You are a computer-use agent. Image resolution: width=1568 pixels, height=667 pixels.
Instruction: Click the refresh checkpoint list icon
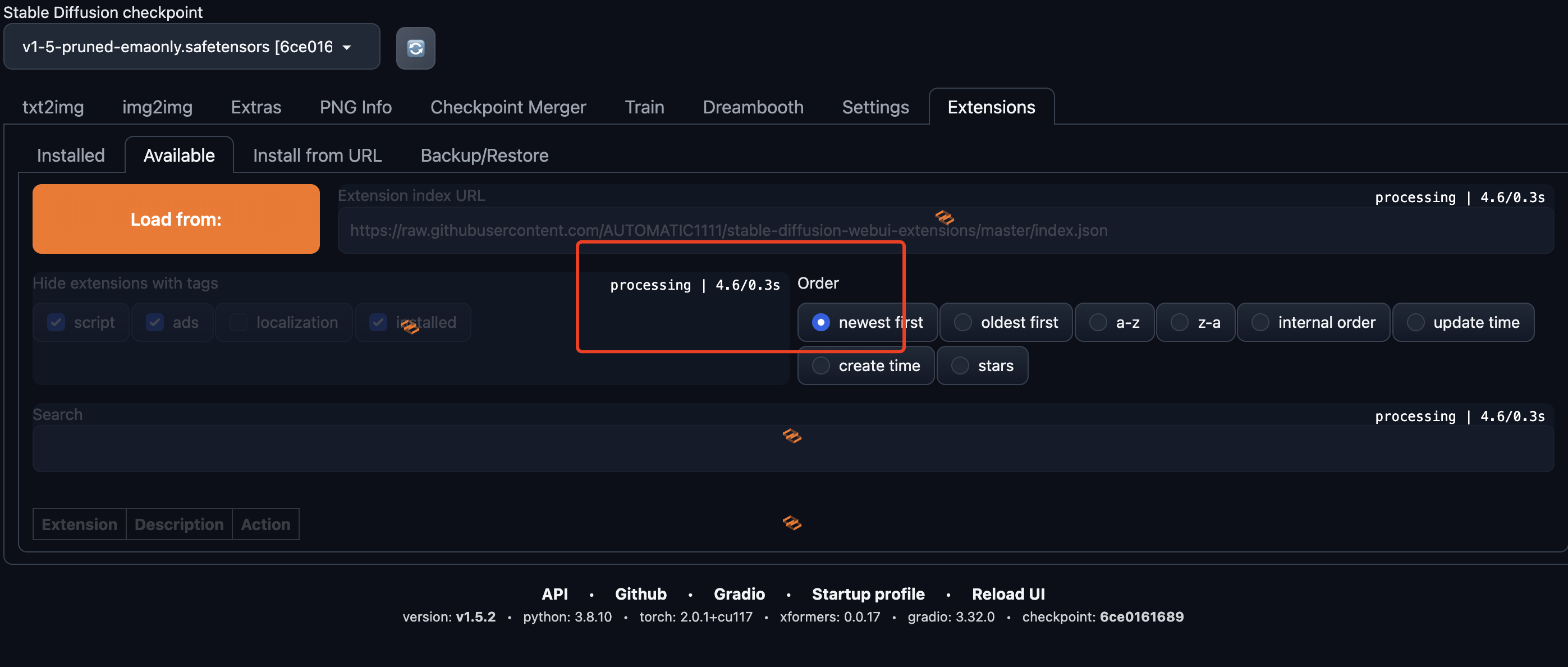(x=415, y=48)
